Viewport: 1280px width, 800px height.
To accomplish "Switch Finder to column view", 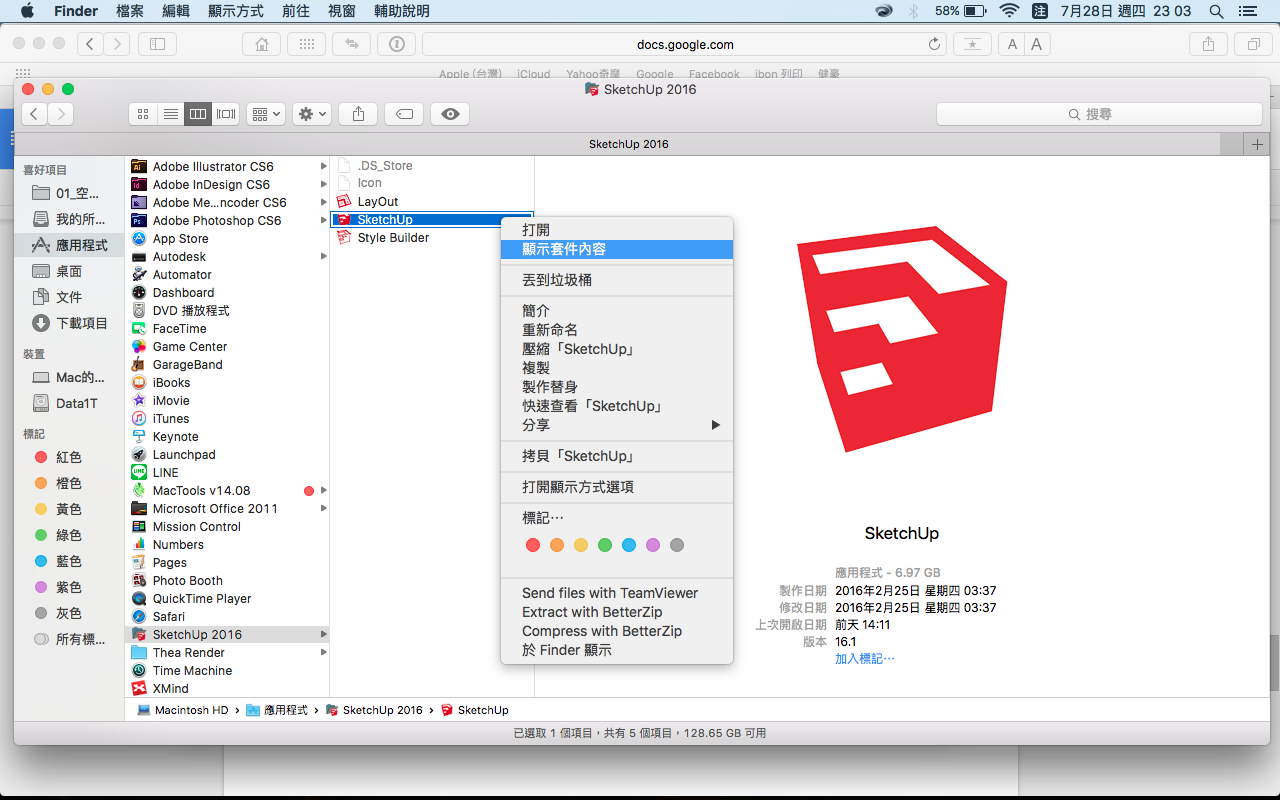I will [198, 114].
